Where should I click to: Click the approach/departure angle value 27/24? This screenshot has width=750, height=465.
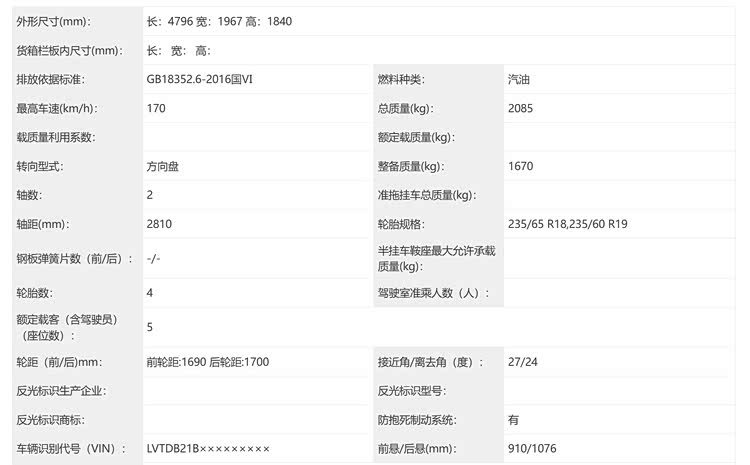click(x=523, y=362)
